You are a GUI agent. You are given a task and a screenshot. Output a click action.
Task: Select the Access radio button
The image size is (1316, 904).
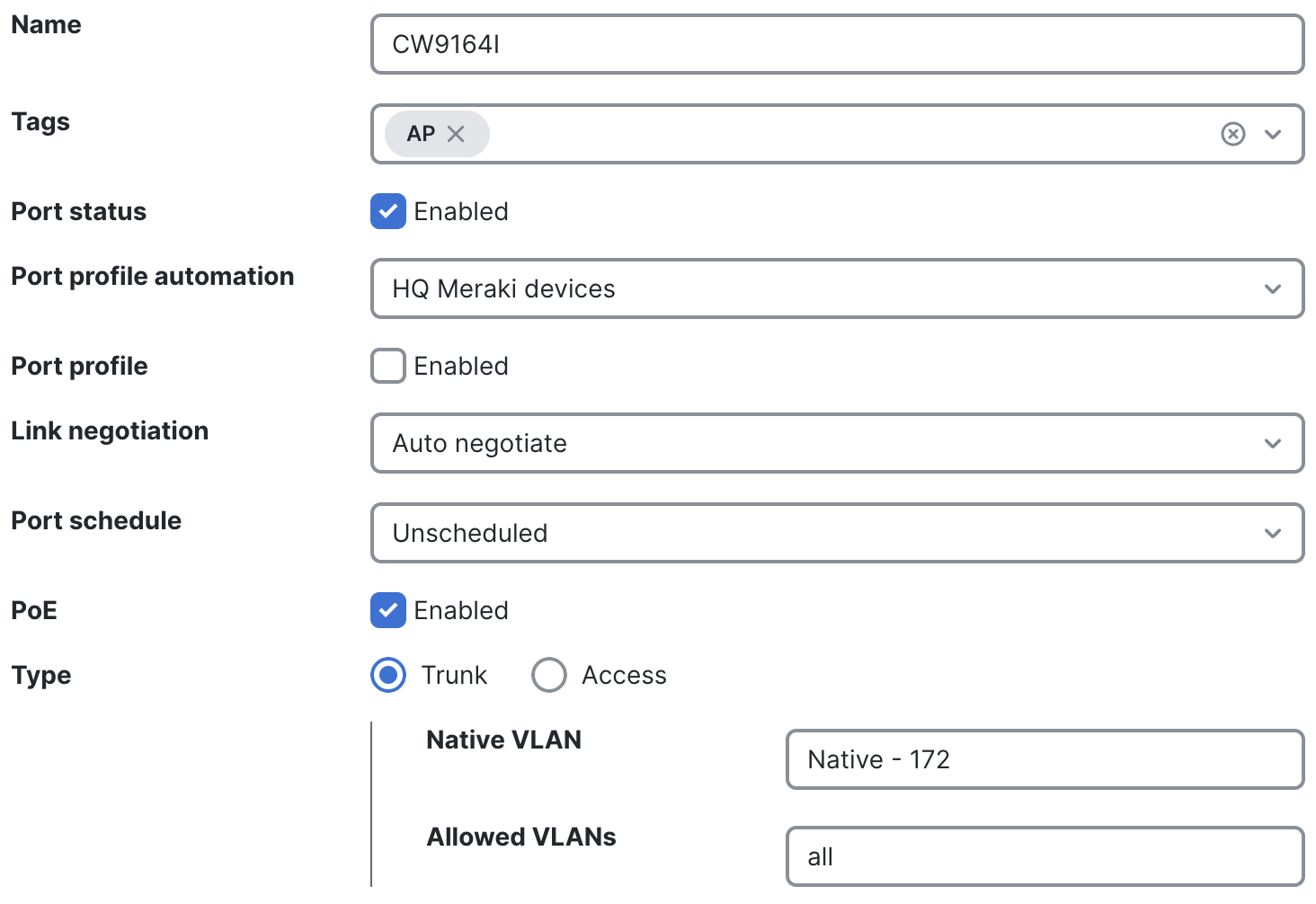(x=549, y=675)
